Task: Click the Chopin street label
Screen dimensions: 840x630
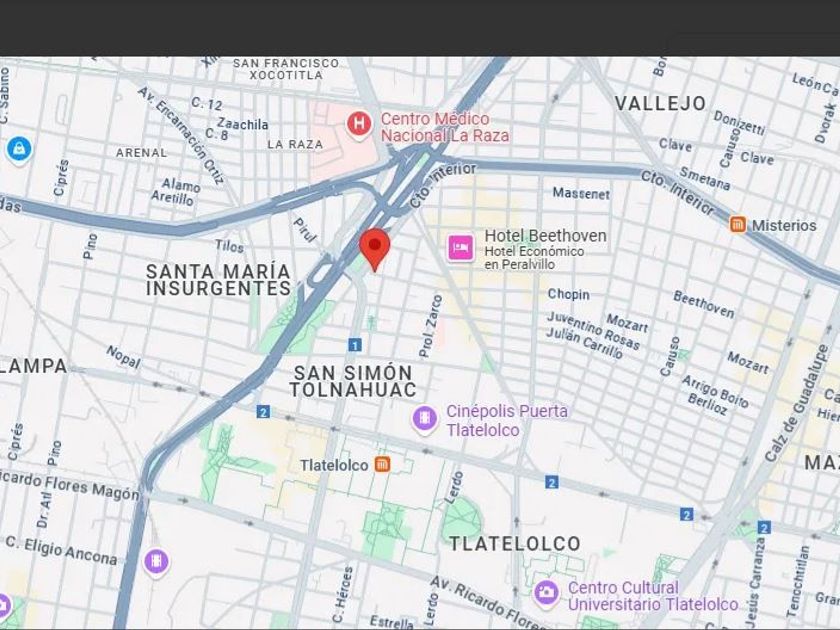Action: (x=568, y=294)
